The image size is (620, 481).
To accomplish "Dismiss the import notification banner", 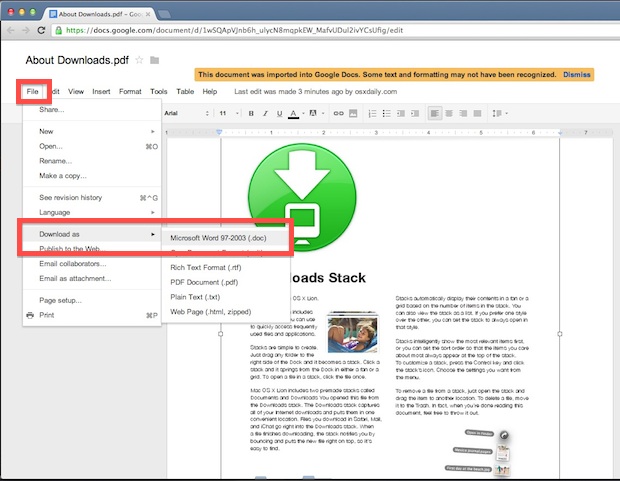I will tap(577, 74).
